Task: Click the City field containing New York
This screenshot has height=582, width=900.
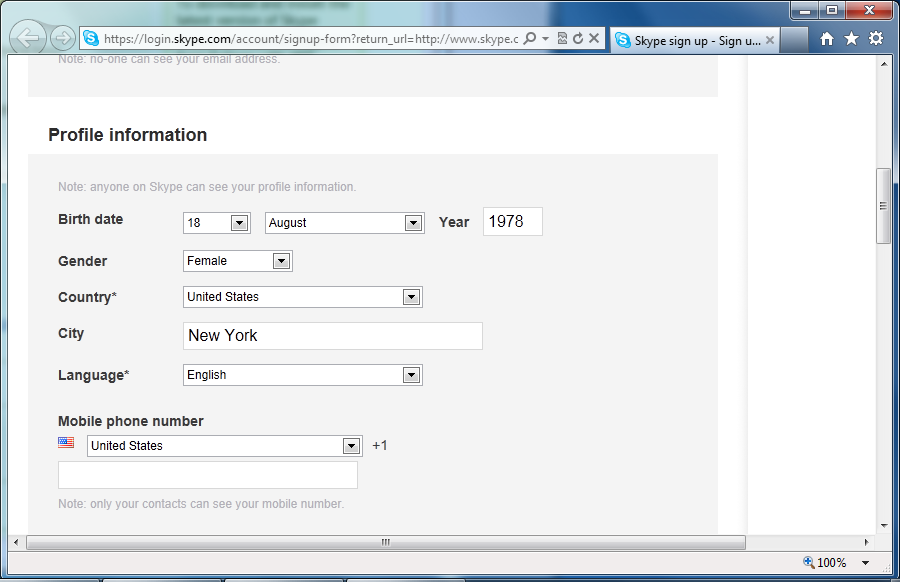Action: 332,336
